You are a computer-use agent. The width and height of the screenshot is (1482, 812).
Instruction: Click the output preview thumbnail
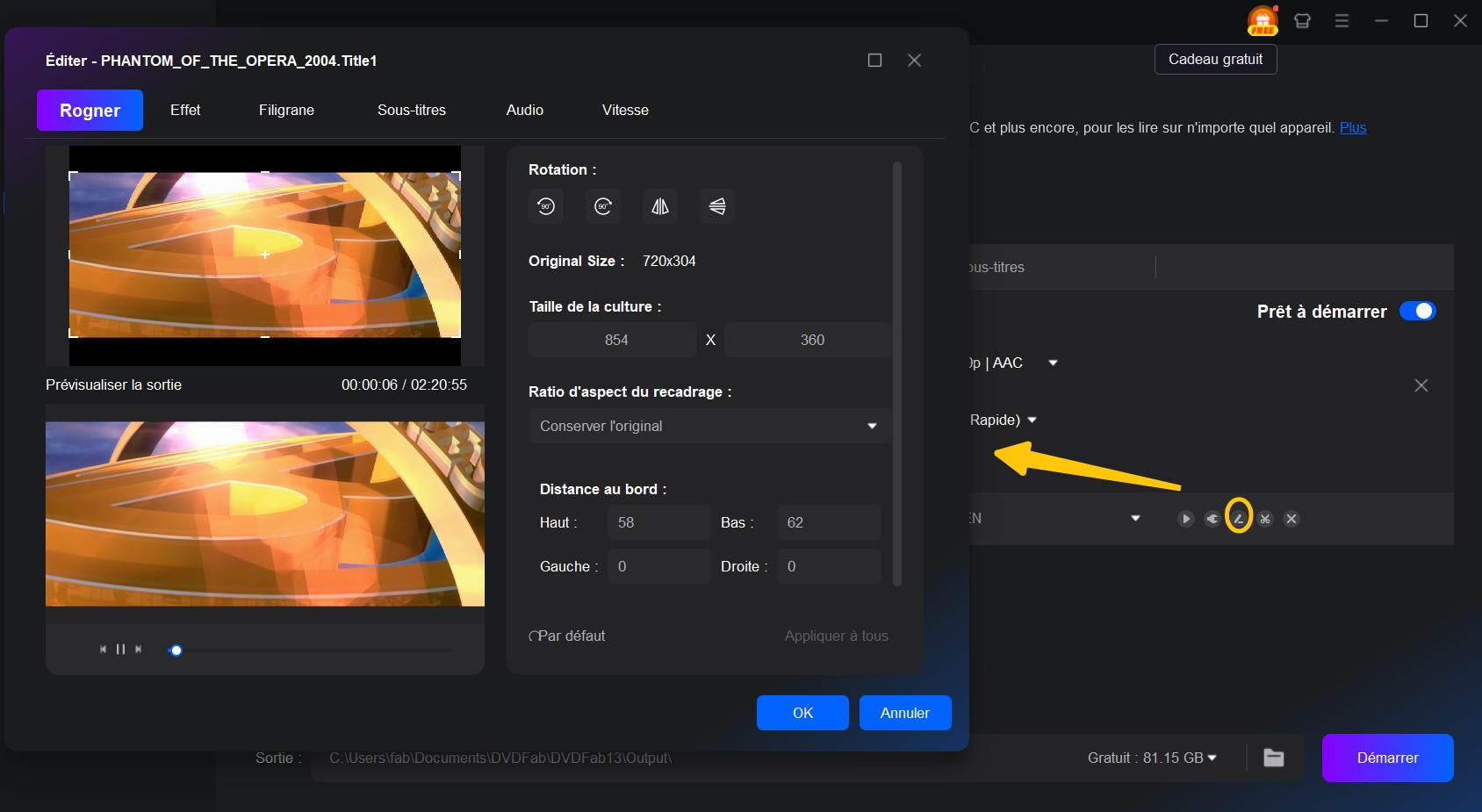pyautogui.click(x=265, y=514)
